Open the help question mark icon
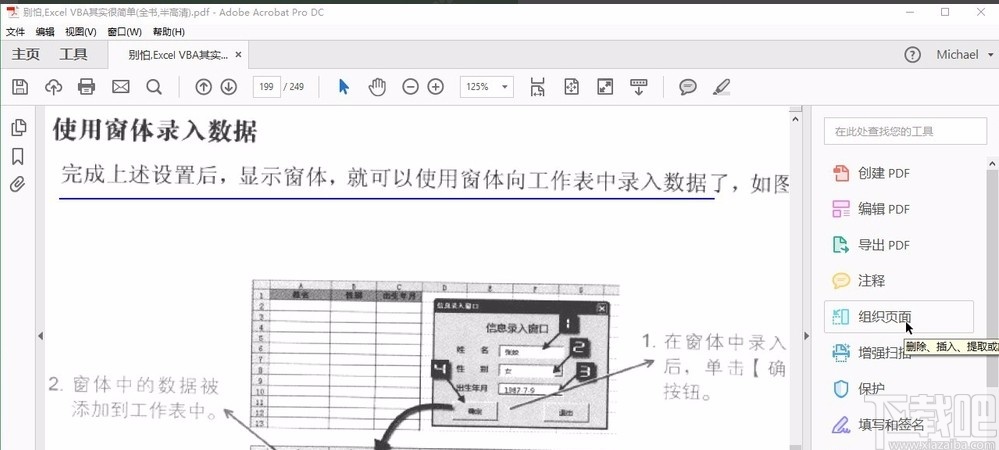The height and width of the screenshot is (450, 999). (912, 55)
